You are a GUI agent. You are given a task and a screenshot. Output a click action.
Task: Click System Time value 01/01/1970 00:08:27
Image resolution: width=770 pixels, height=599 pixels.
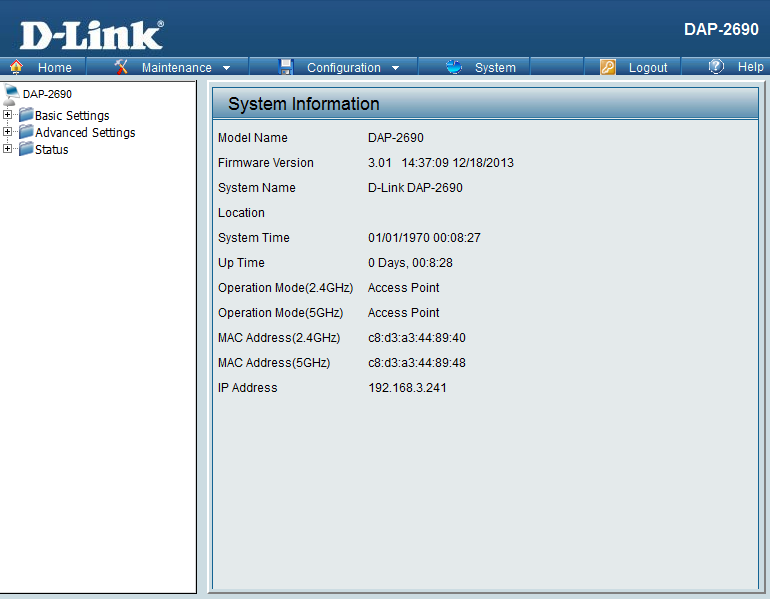(x=424, y=238)
